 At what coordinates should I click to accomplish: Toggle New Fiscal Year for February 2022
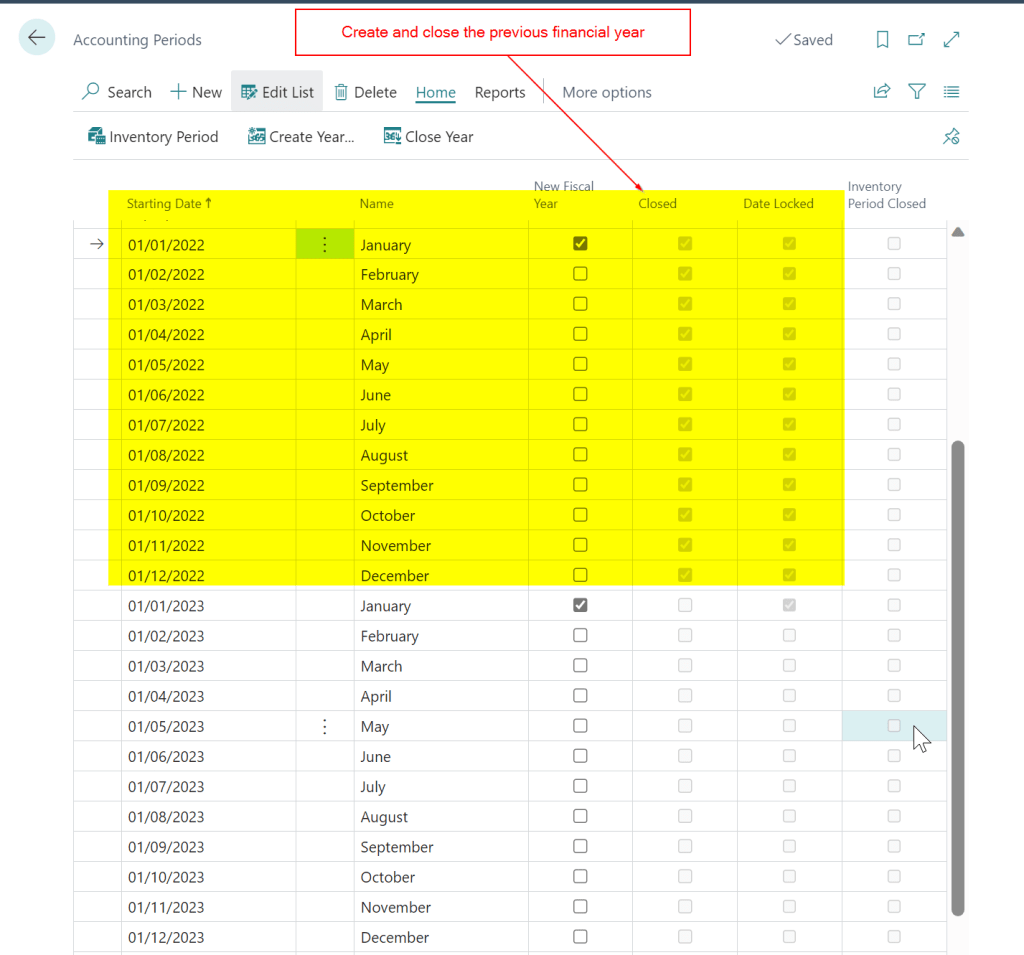[580, 274]
